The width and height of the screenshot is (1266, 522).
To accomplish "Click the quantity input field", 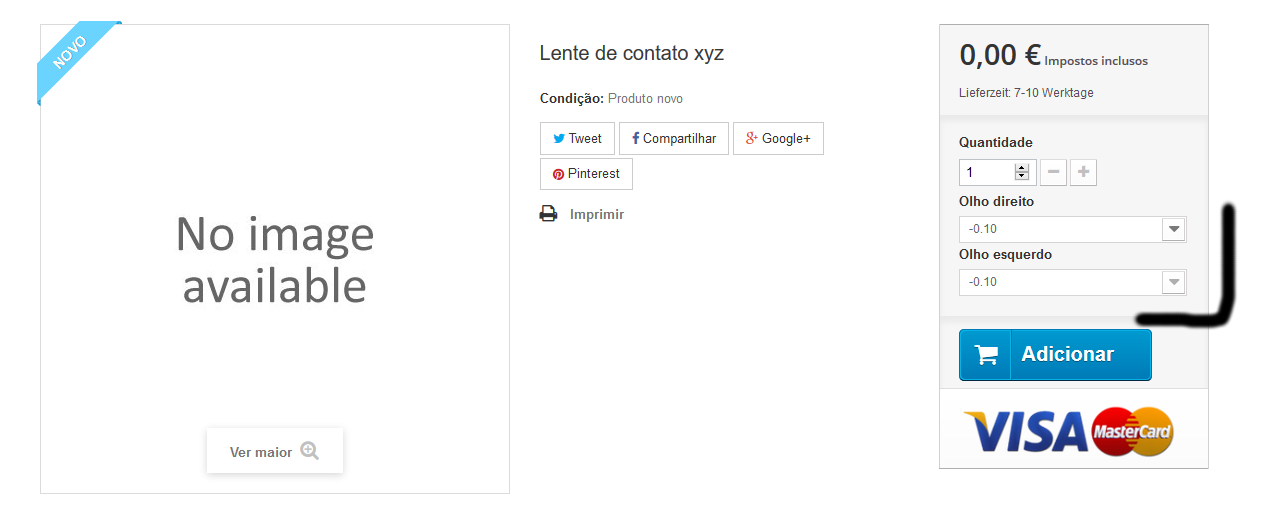I will [x=986, y=172].
